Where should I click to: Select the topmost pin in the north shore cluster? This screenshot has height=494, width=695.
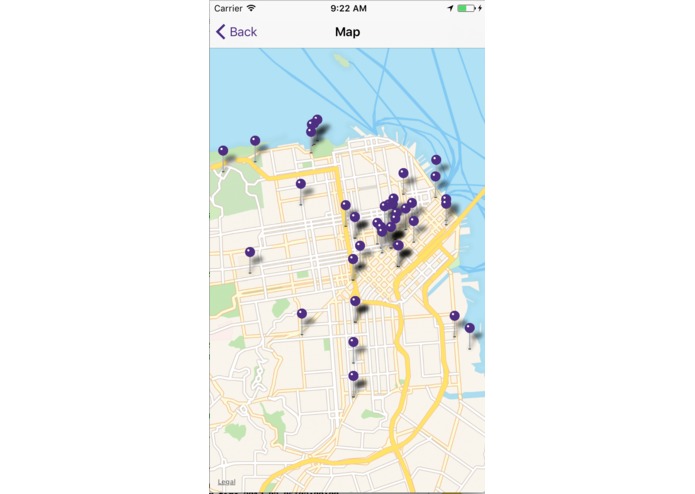[x=317, y=120]
